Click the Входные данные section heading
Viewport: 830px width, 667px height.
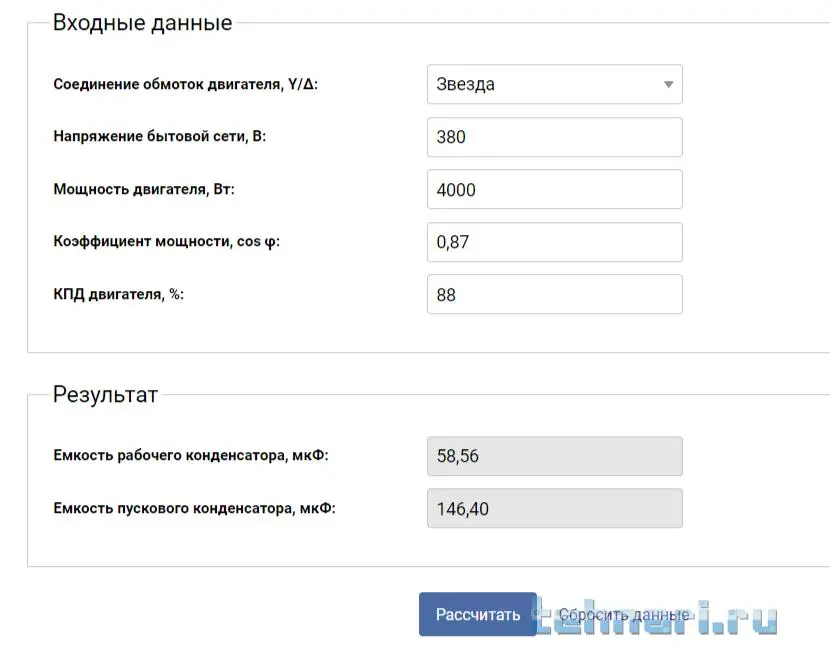(x=142, y=22)
